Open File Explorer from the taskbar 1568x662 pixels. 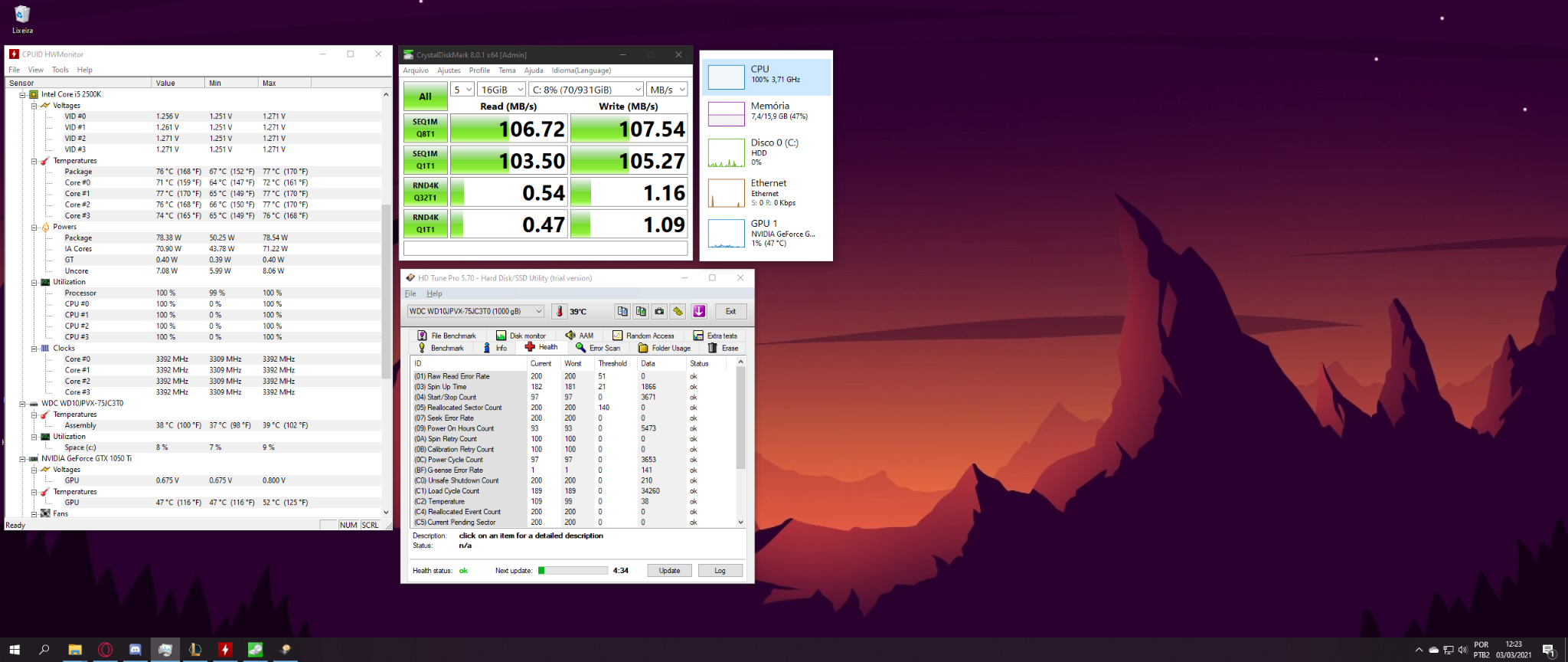[x=75, y=650]
